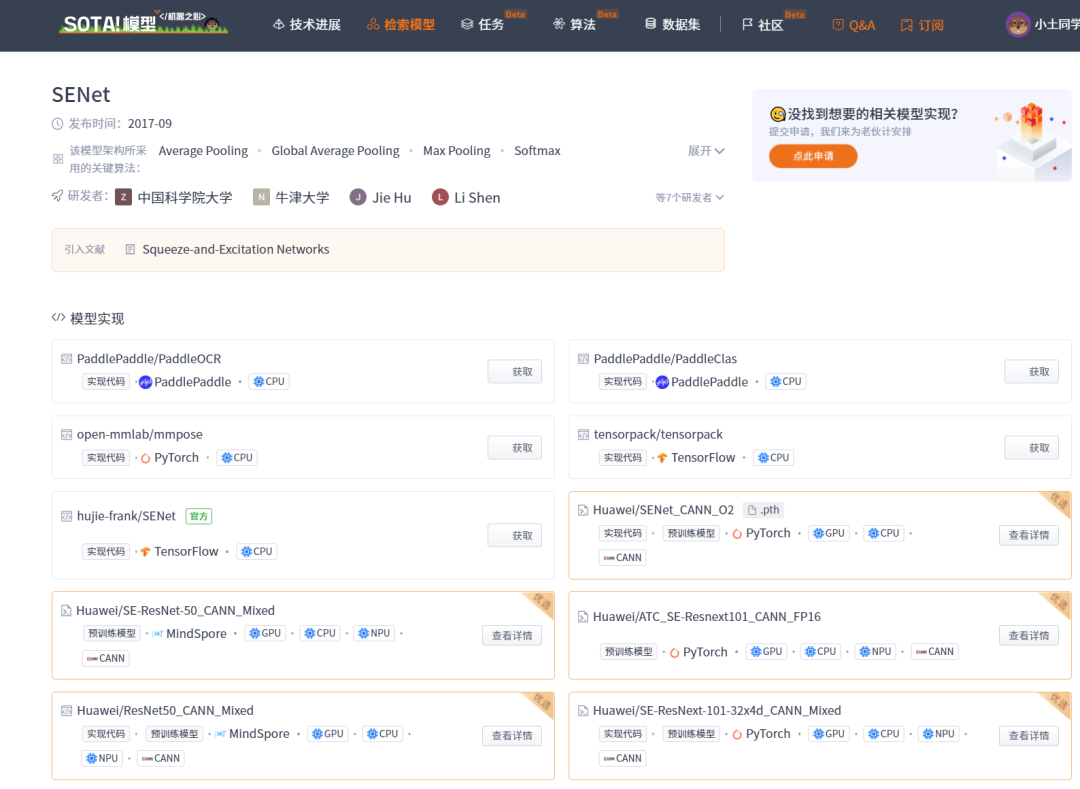Screen dimensions: 1080x789
Task: Open the 任务 Beta section
Action: tap(482, 25)
